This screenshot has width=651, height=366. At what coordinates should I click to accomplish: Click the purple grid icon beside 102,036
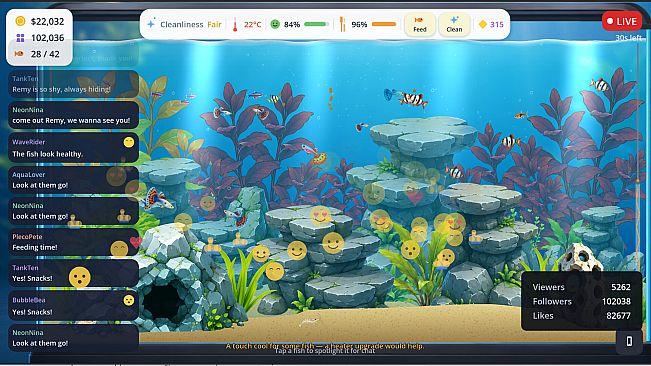(20, 38)
